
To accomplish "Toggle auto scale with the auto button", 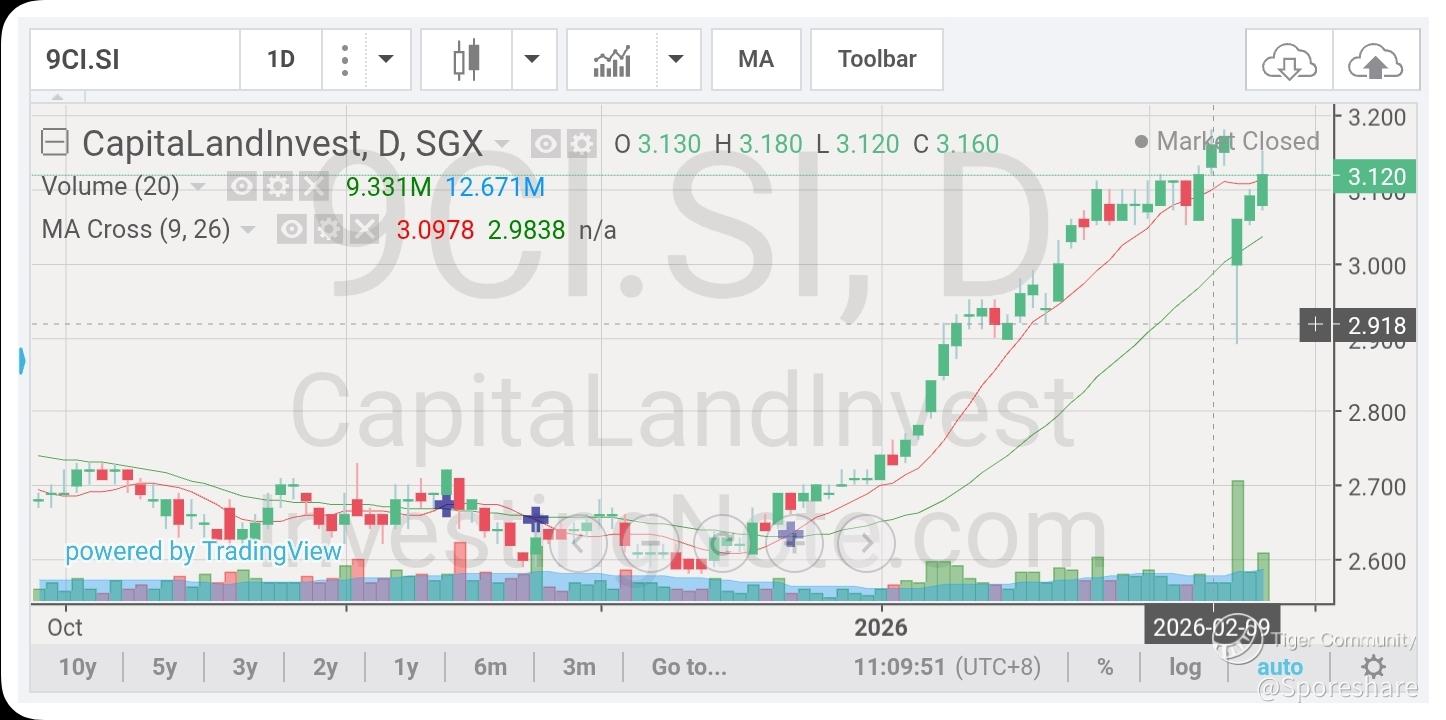I will 1280,667.
